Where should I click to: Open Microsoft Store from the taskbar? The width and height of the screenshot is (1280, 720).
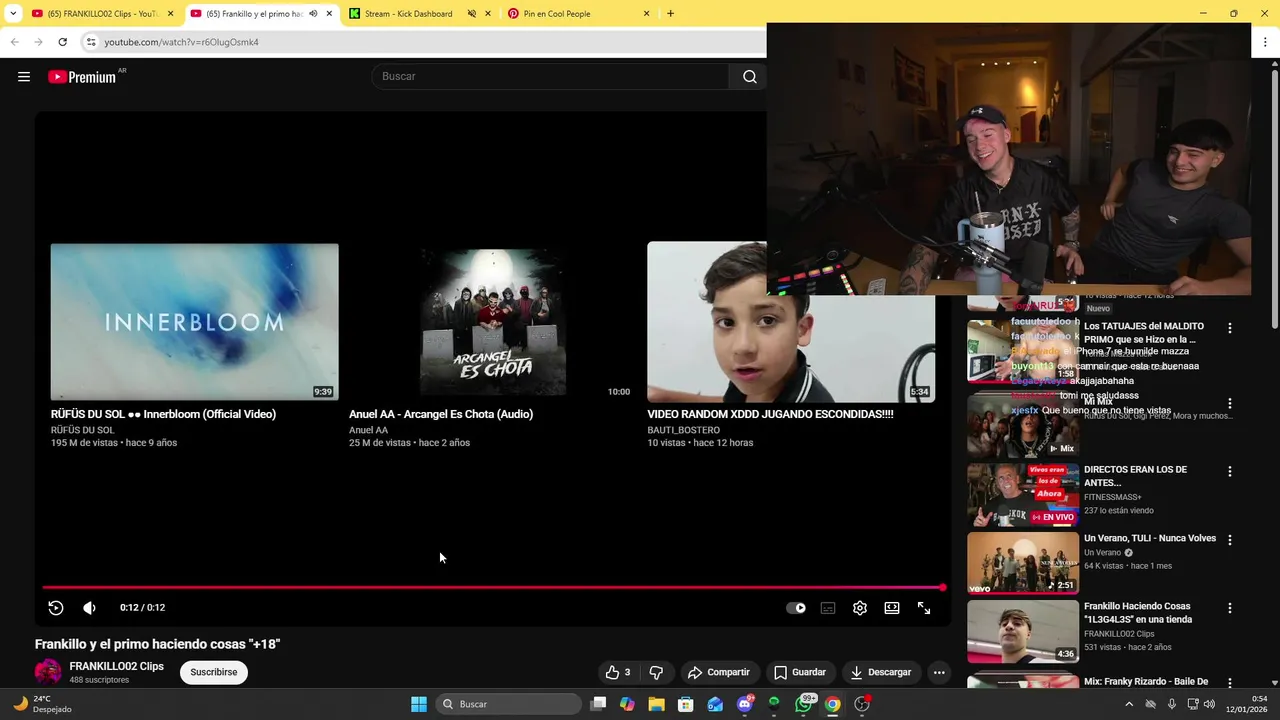tap(686, 704)
